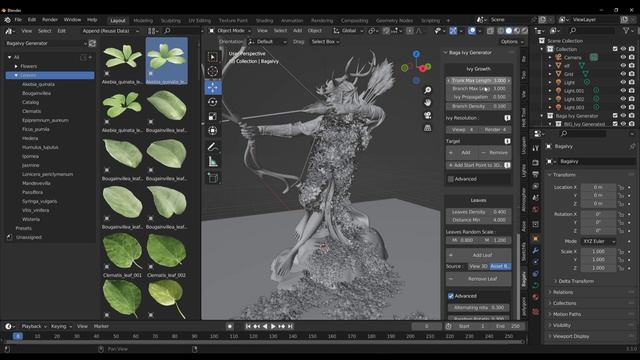The width and height of the screenshot is (640, 360).
Task: Open the Modifier properties wrench tab
Action: (536, 251)
